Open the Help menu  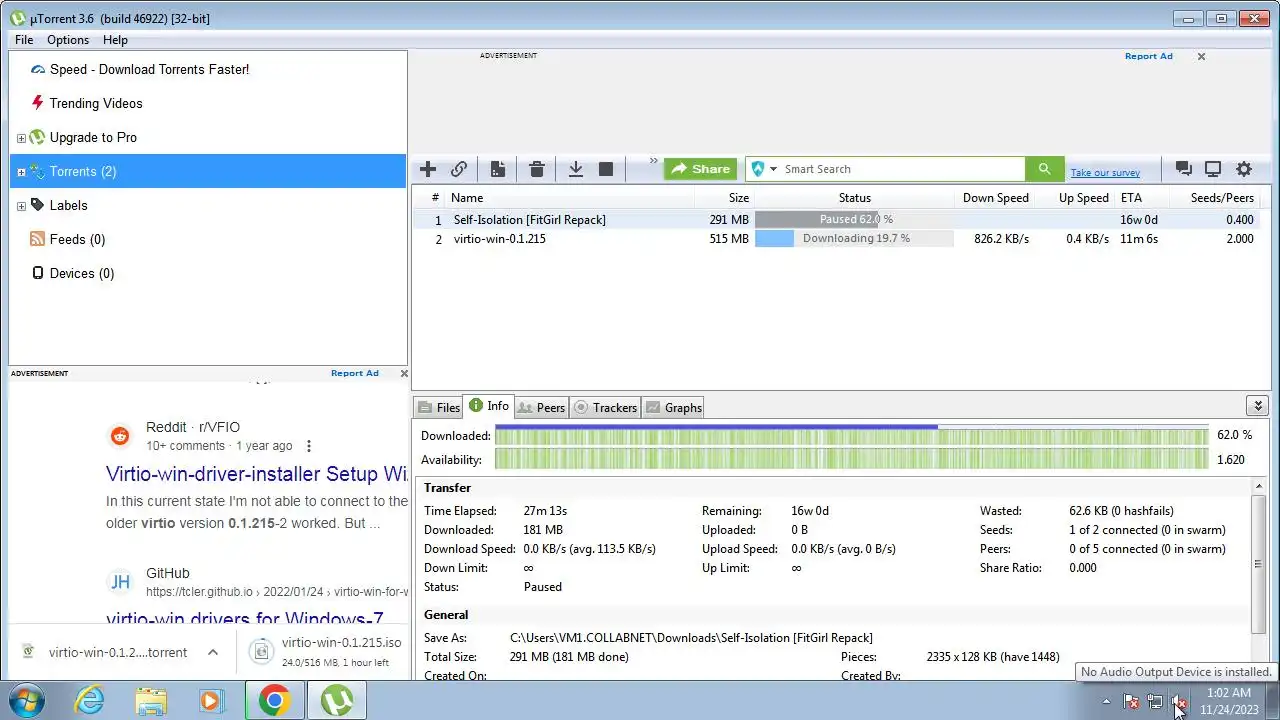115,40
